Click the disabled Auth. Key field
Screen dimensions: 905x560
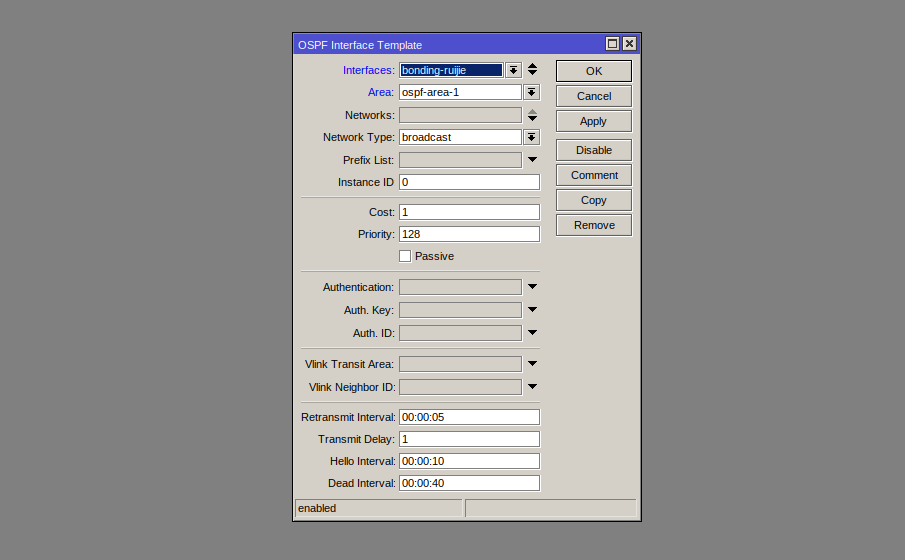tap(461, 310)
